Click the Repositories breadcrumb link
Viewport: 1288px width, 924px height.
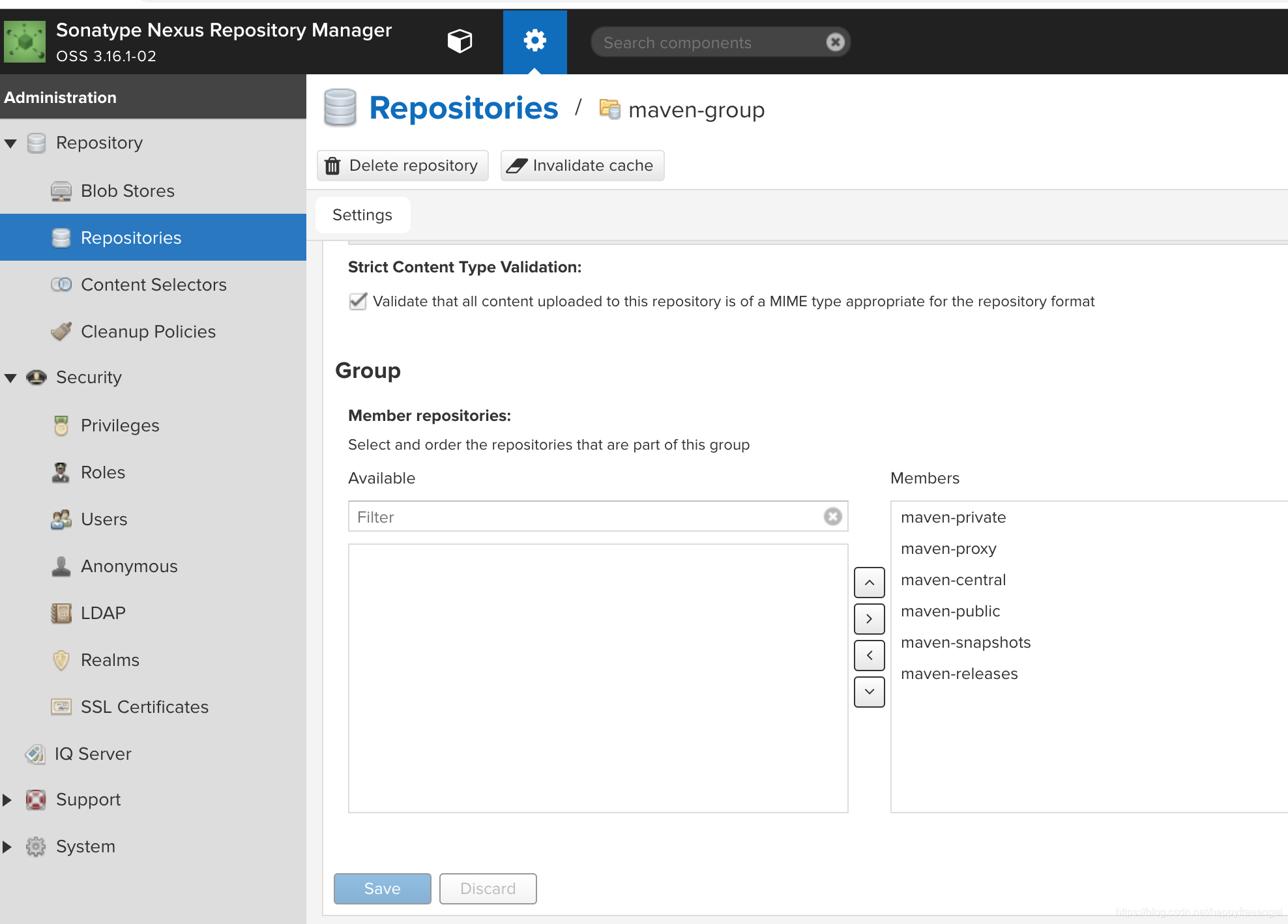[x=463, y=108]
